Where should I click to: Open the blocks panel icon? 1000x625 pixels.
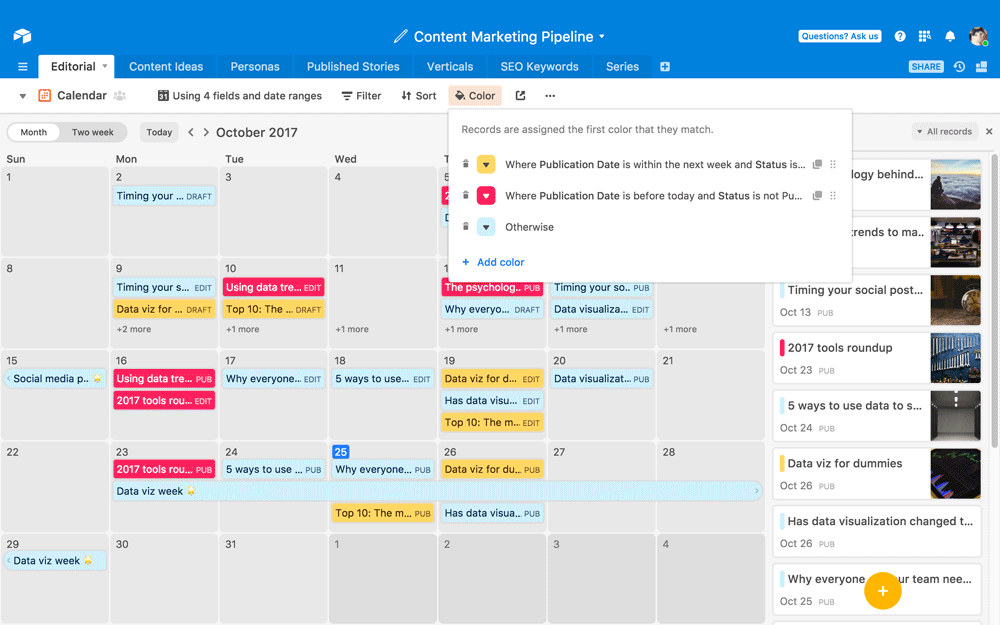tap(982, 66)
